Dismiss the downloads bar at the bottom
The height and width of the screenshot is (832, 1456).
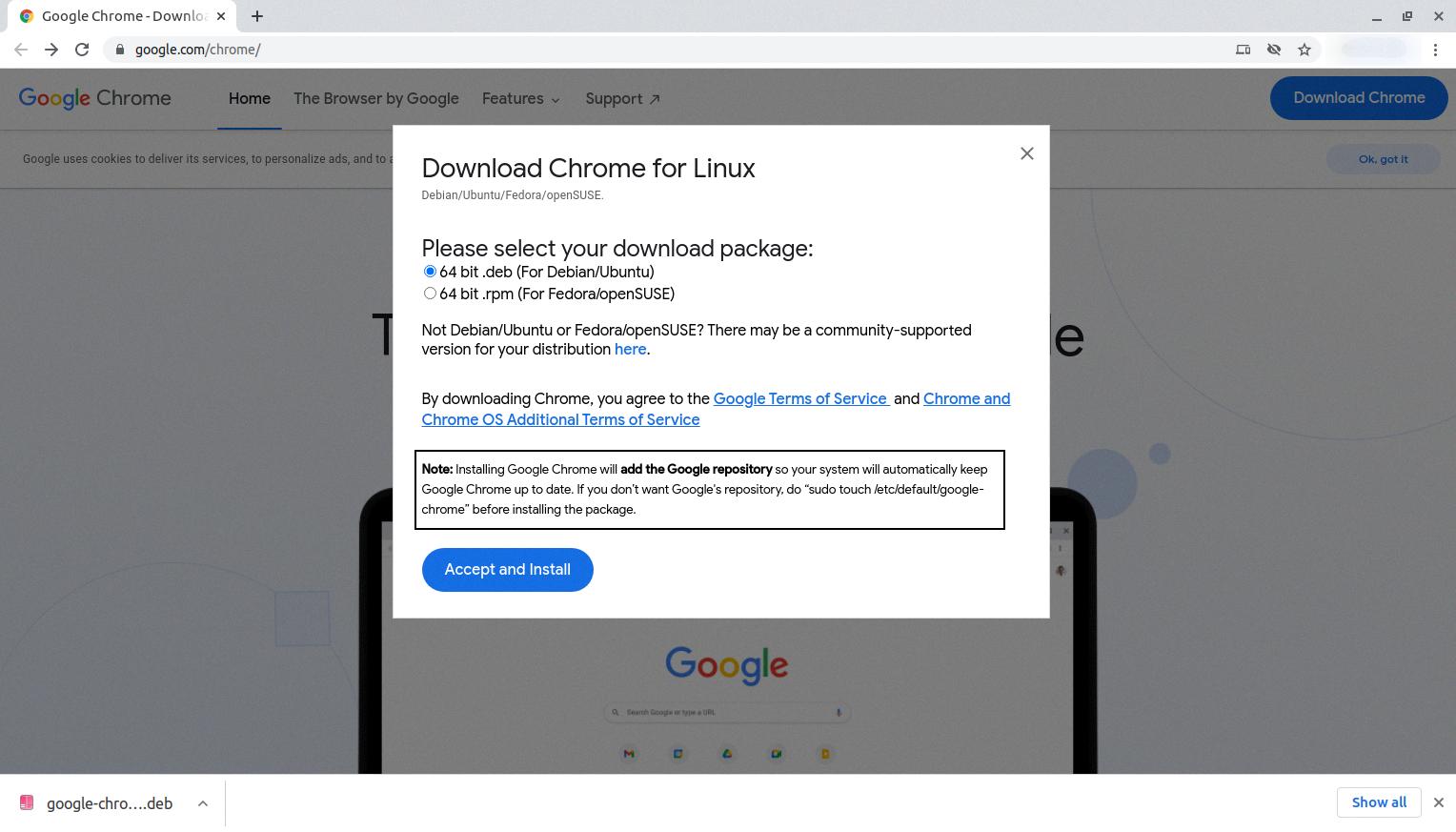pyautogui.click(x=1439, y=802)
